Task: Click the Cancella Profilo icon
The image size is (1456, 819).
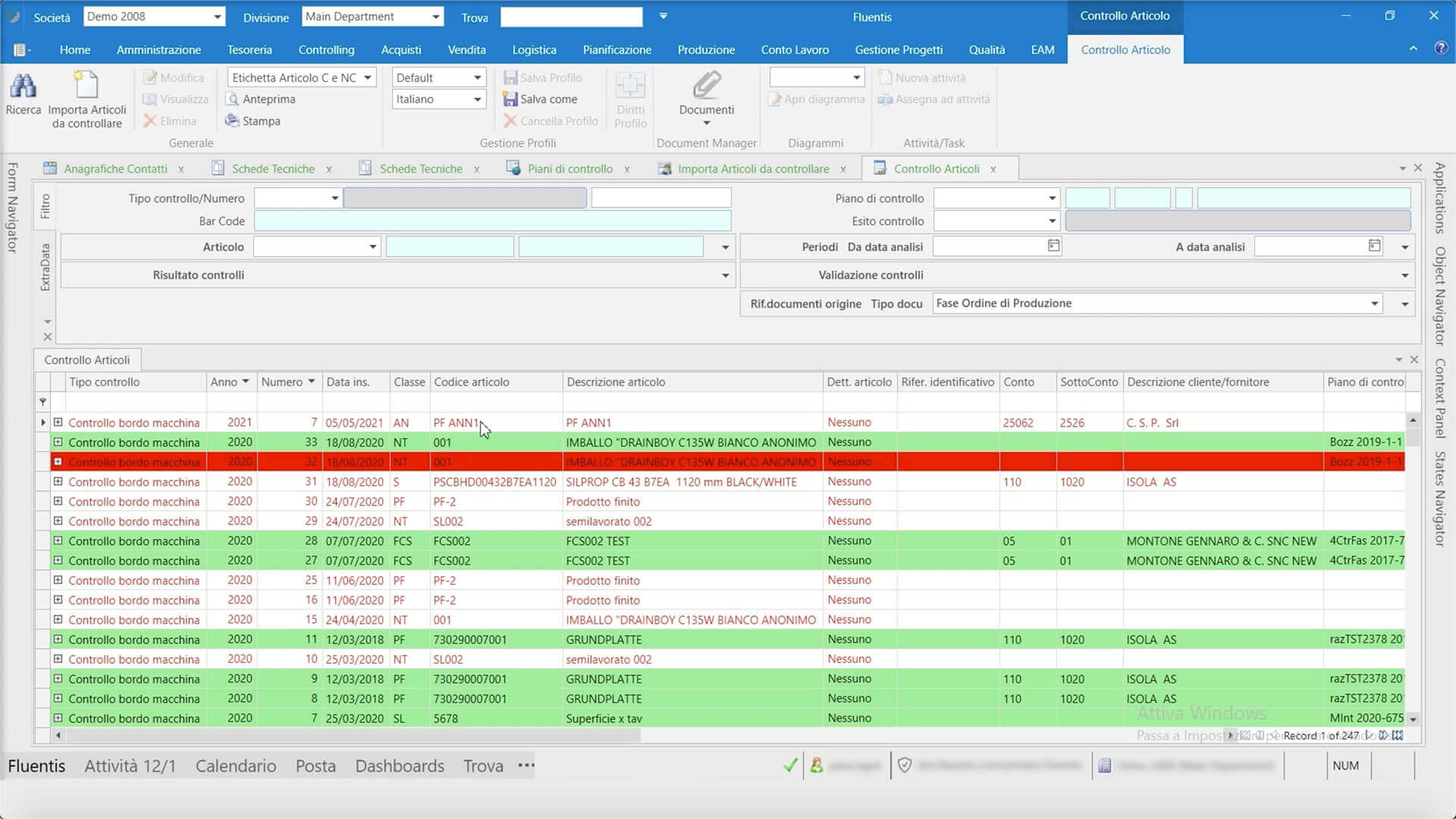Action: (x=510, y=121)
